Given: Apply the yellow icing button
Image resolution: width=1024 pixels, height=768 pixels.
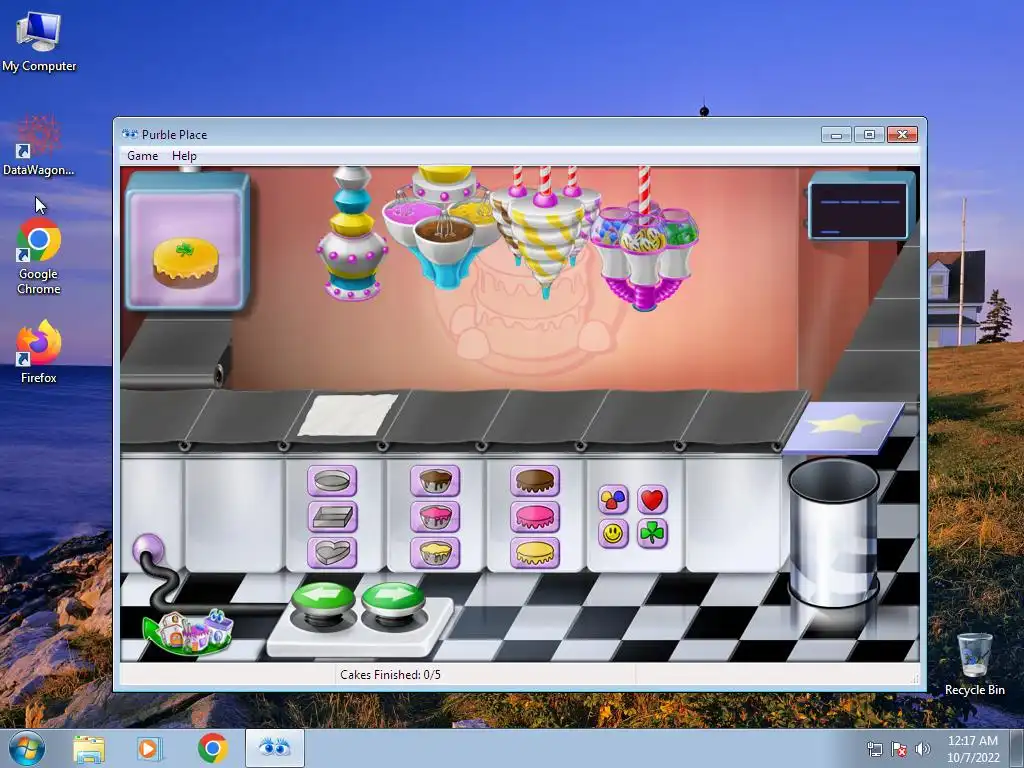Looking at the screenshot, I should [x=535, y=552].
